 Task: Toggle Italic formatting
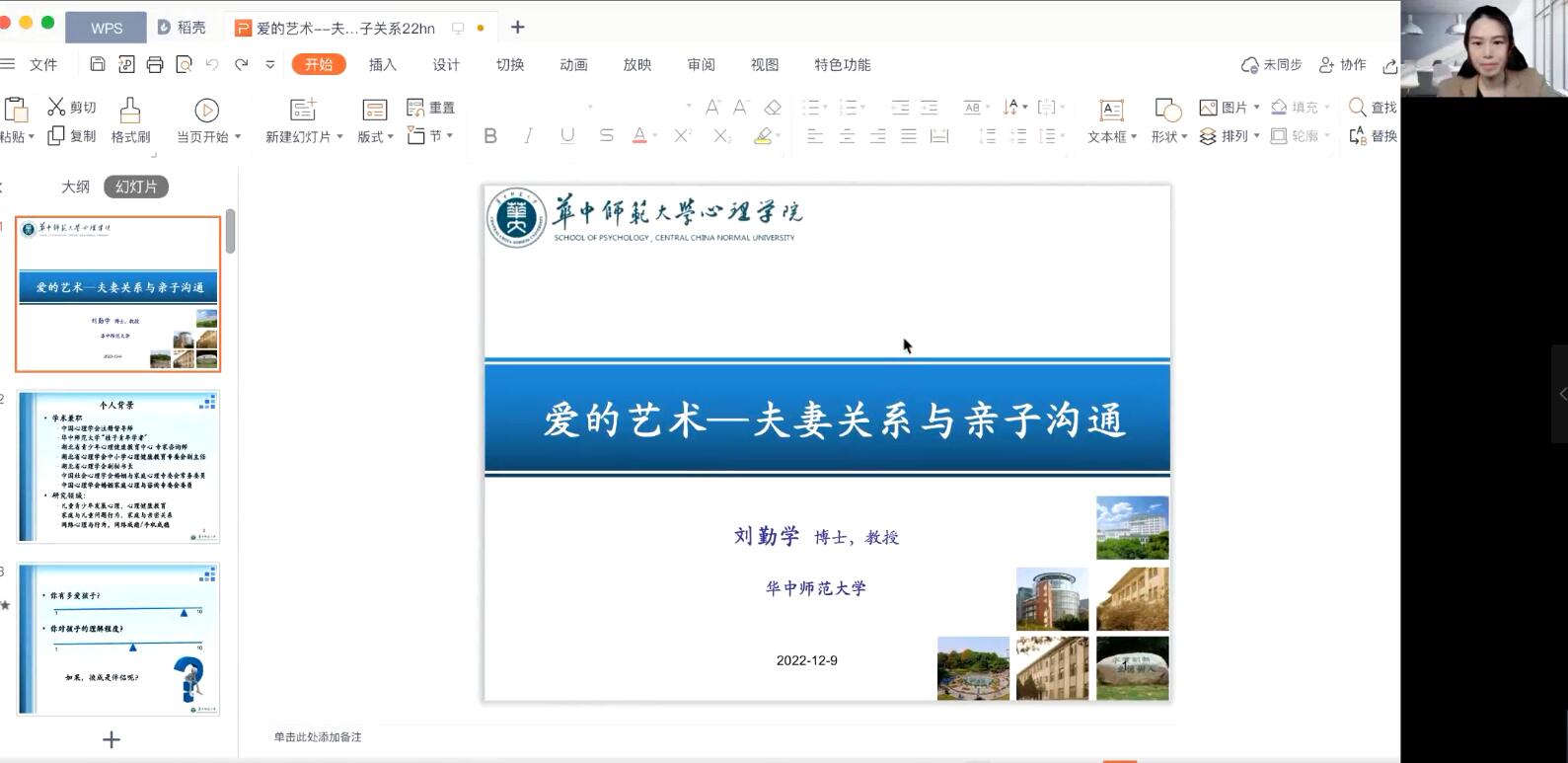point(529,136)
